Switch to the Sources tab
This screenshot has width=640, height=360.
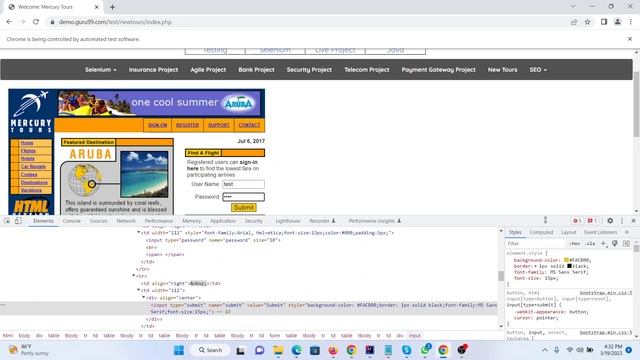[x=98, y=221]
